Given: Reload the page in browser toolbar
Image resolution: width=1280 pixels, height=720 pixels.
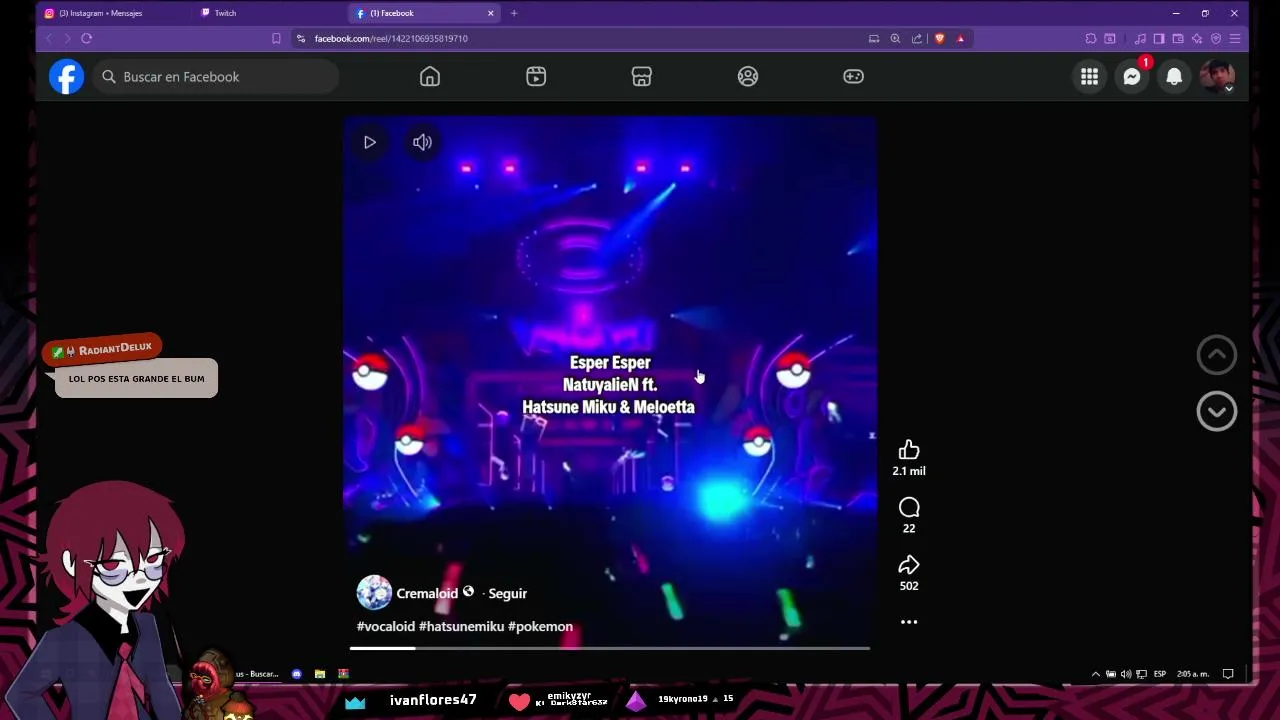Looking at the screenshot, I should click(x=87, y=38).
